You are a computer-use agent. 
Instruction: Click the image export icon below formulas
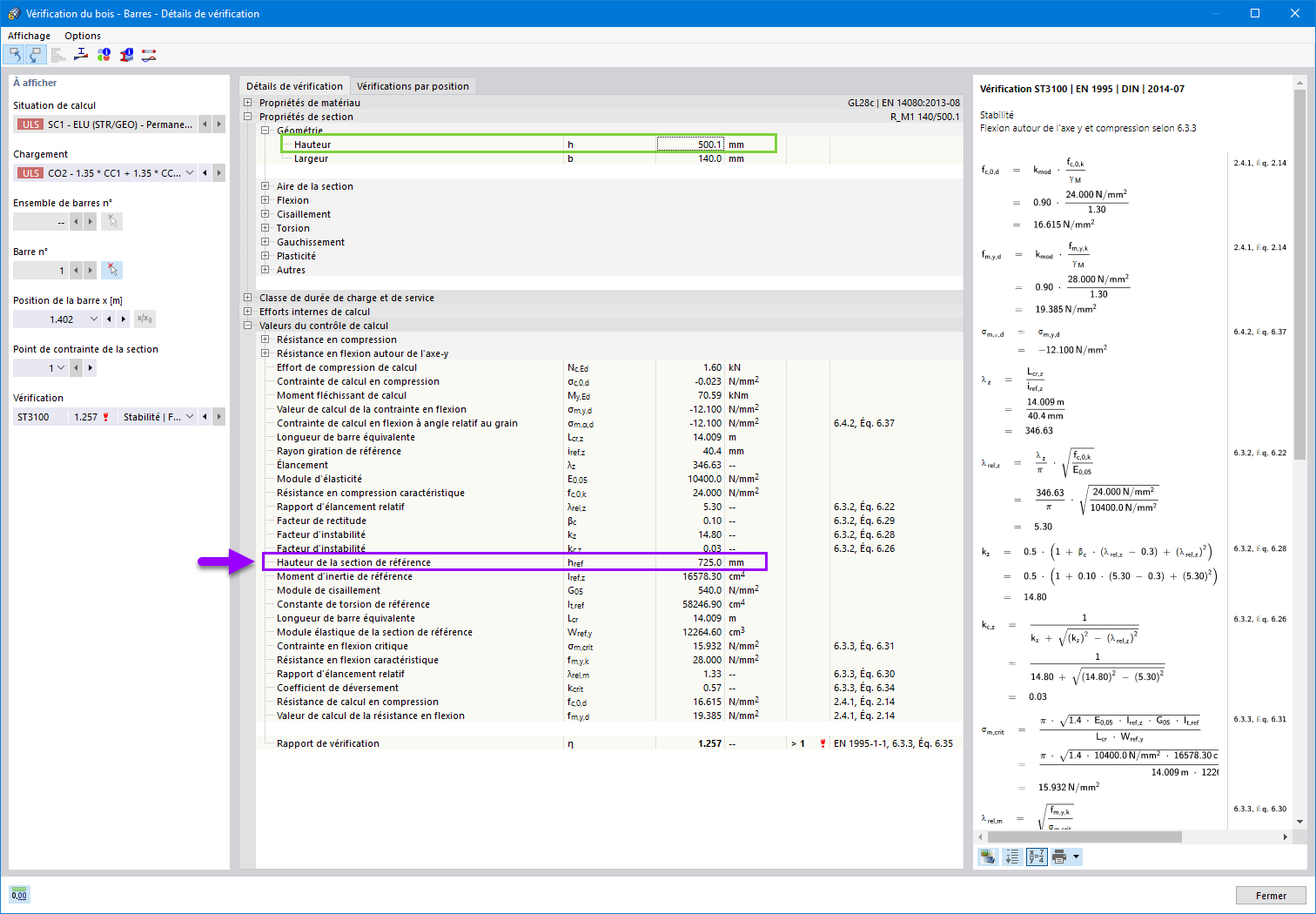tap(988, 857)
